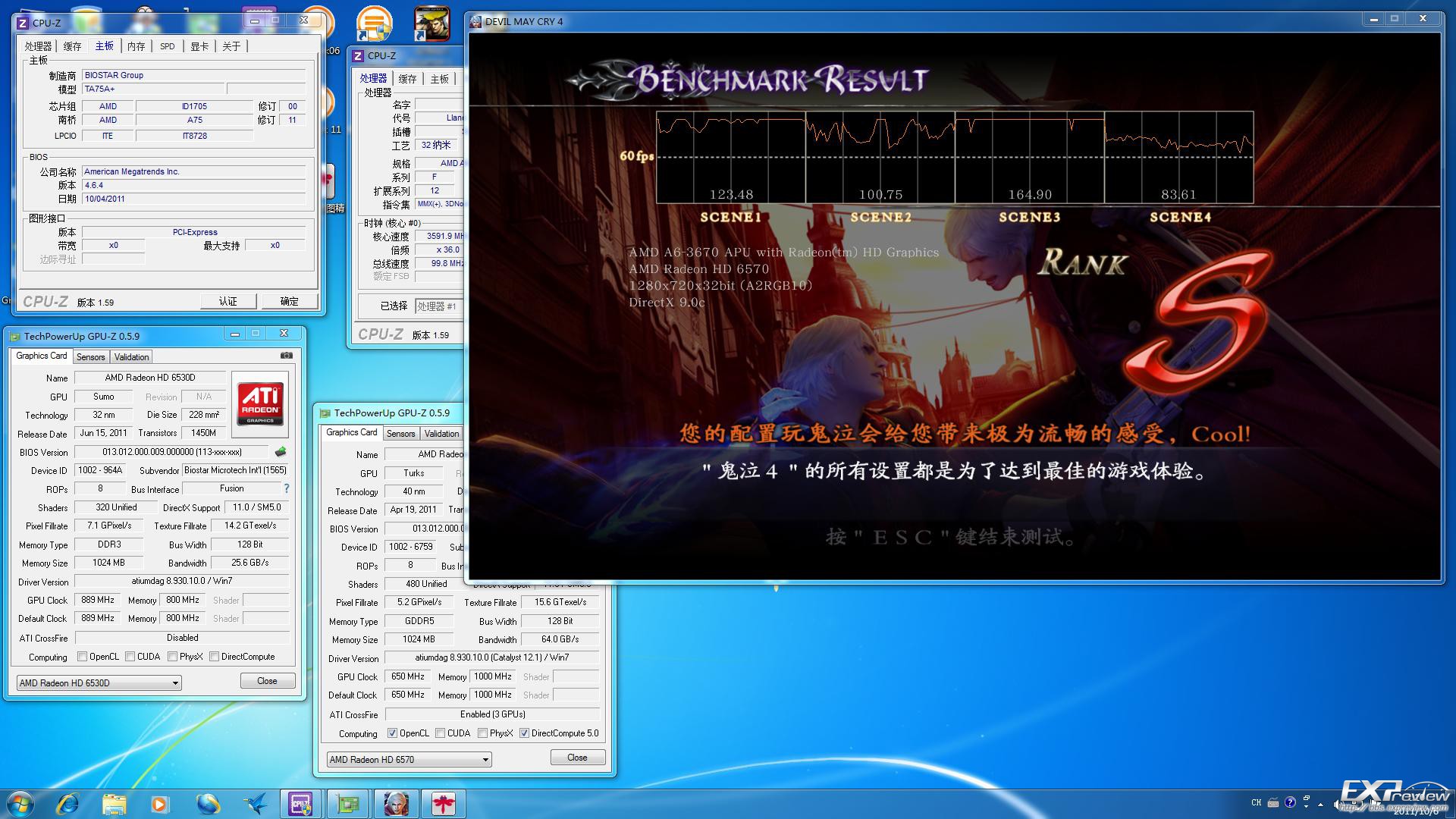The height and width of the screenshot is (819, 1456).
Task: Open Validation tab in HD 6570 GPU-Z
Action: [x=441, y=434]
